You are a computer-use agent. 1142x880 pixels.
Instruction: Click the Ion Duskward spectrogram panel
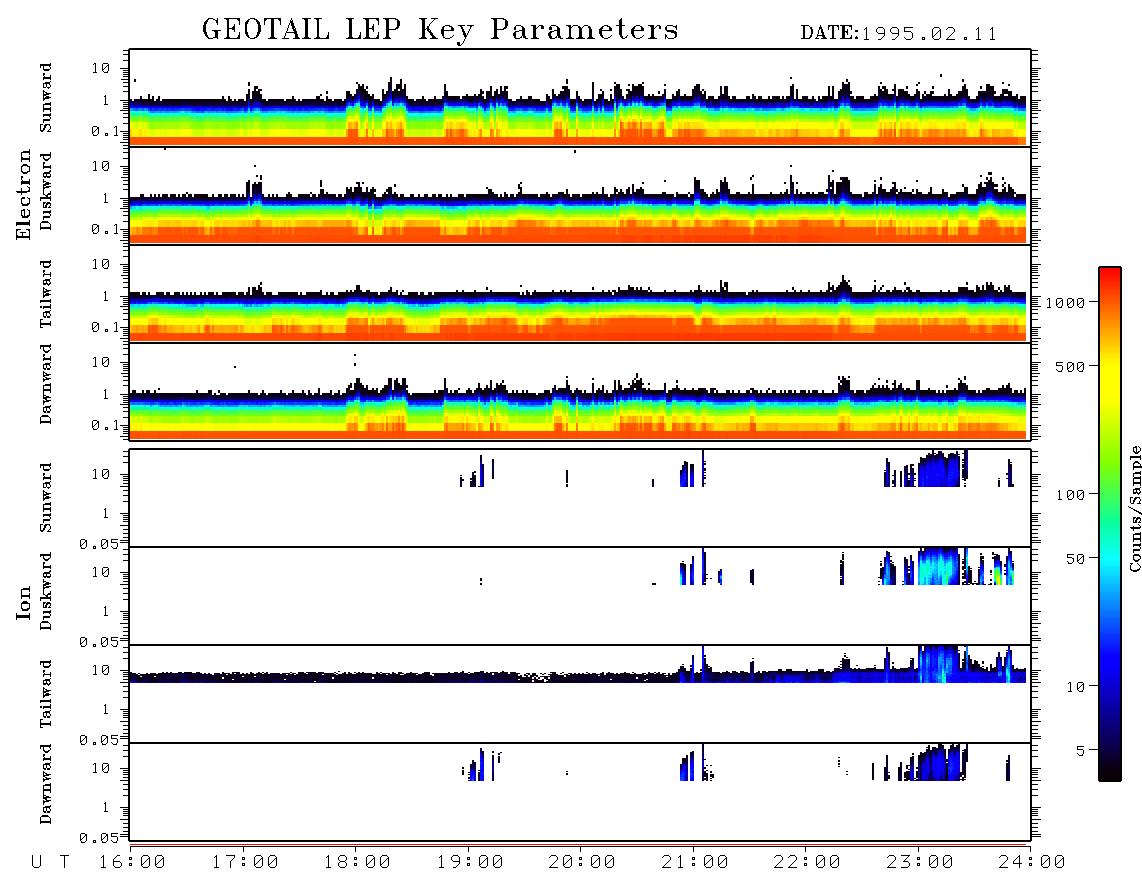point(580,596)
